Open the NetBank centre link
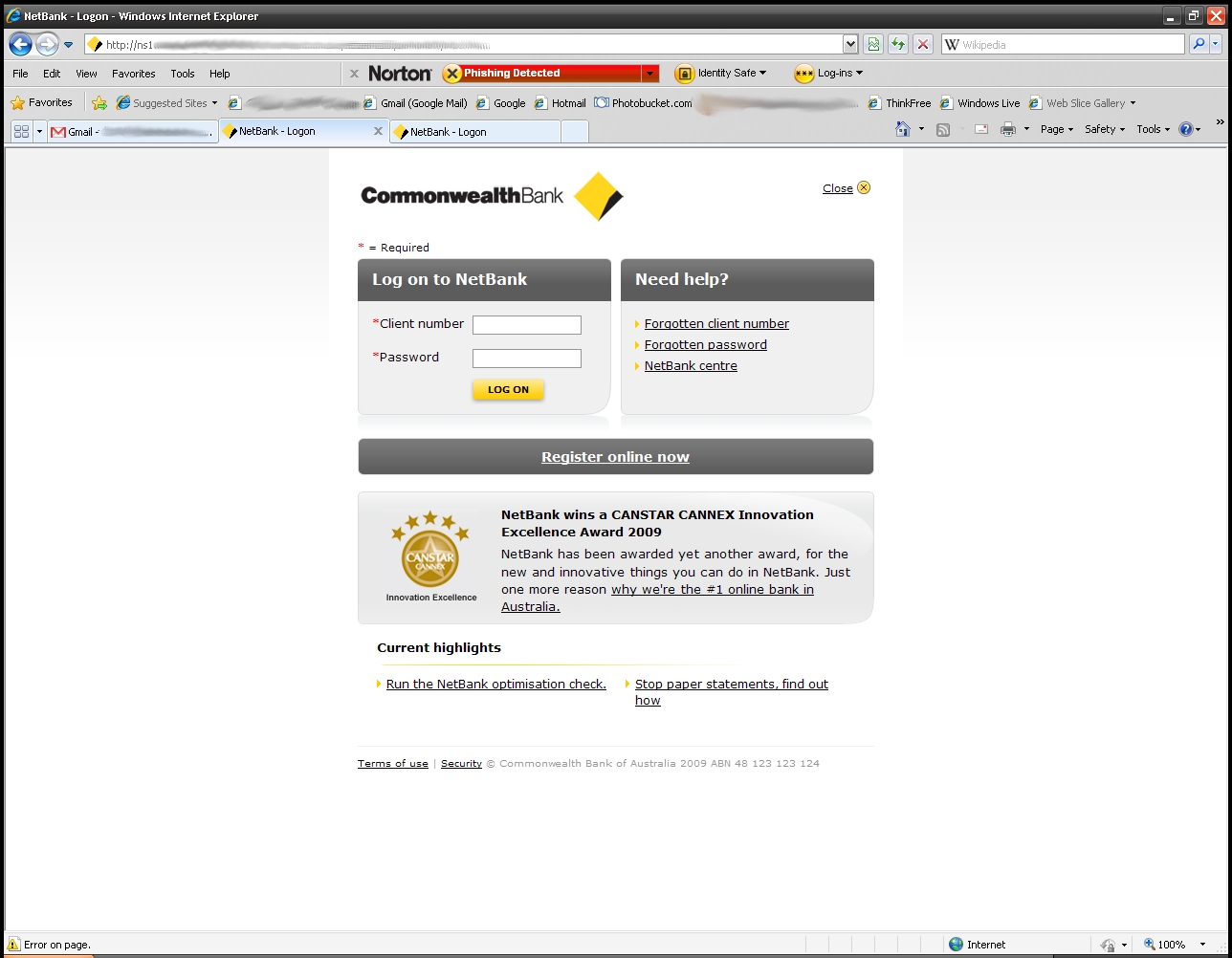 pos(691,366)
